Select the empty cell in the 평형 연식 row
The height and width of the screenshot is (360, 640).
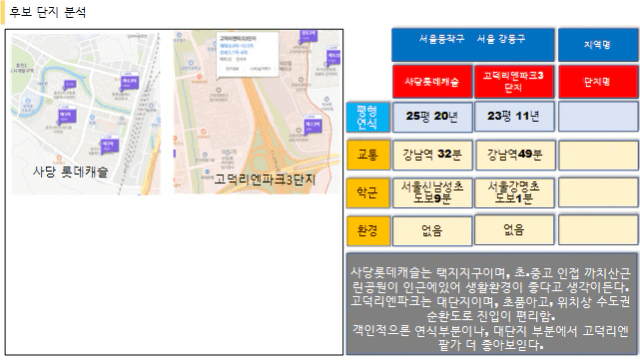point(598,117)
